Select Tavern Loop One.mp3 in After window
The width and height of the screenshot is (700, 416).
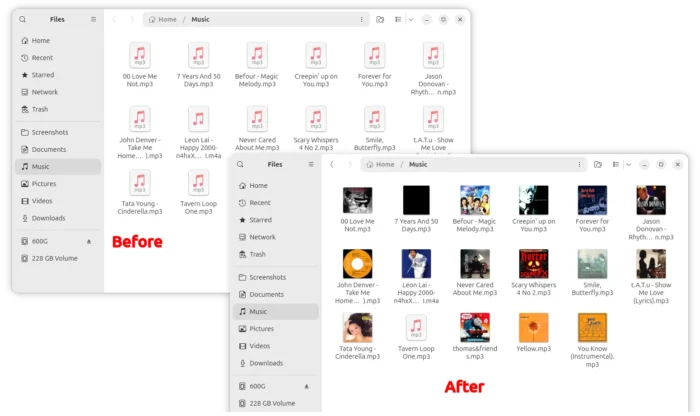pos(416,337)
